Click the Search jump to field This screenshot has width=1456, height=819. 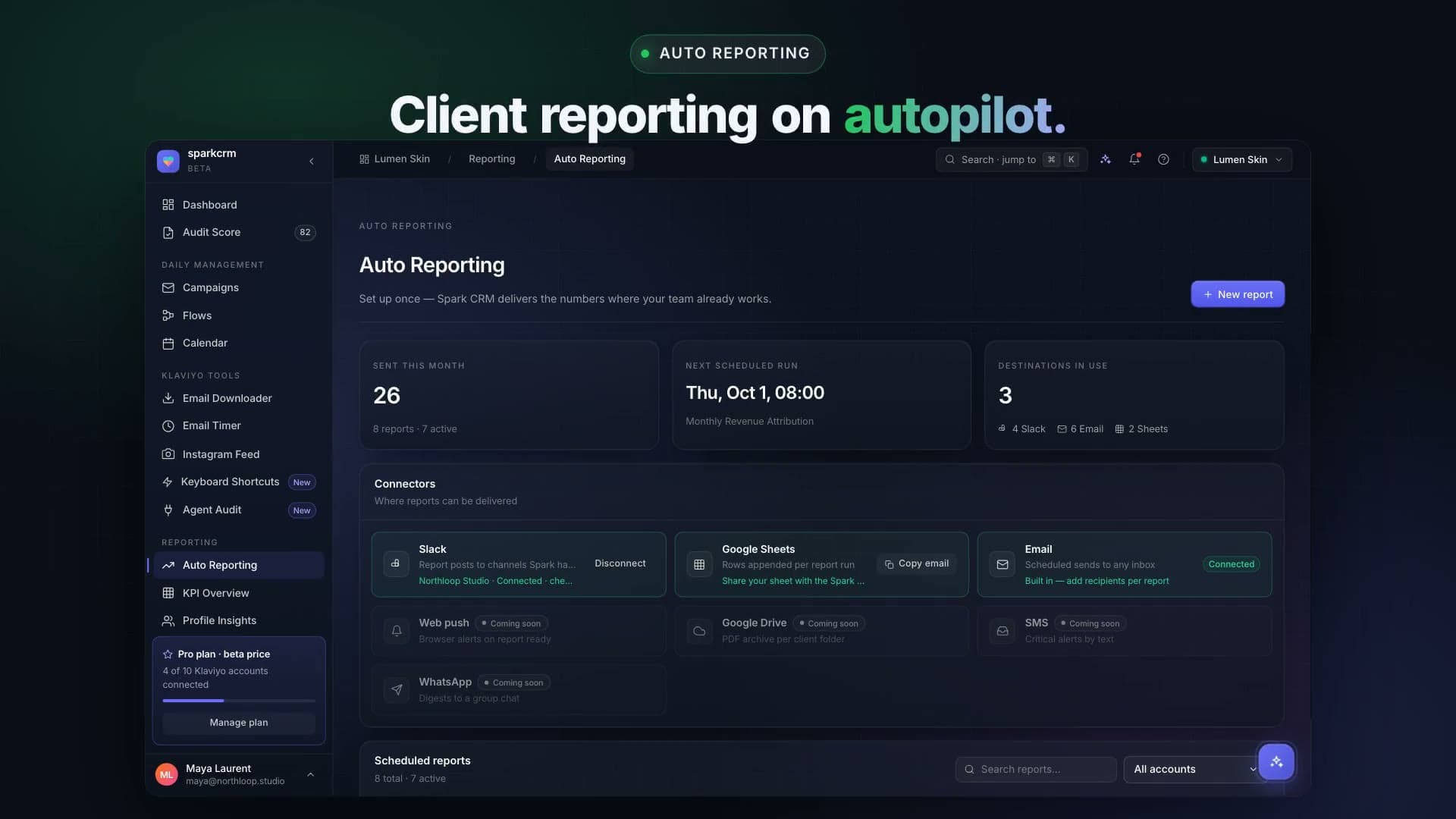(x=1011, y=159)
